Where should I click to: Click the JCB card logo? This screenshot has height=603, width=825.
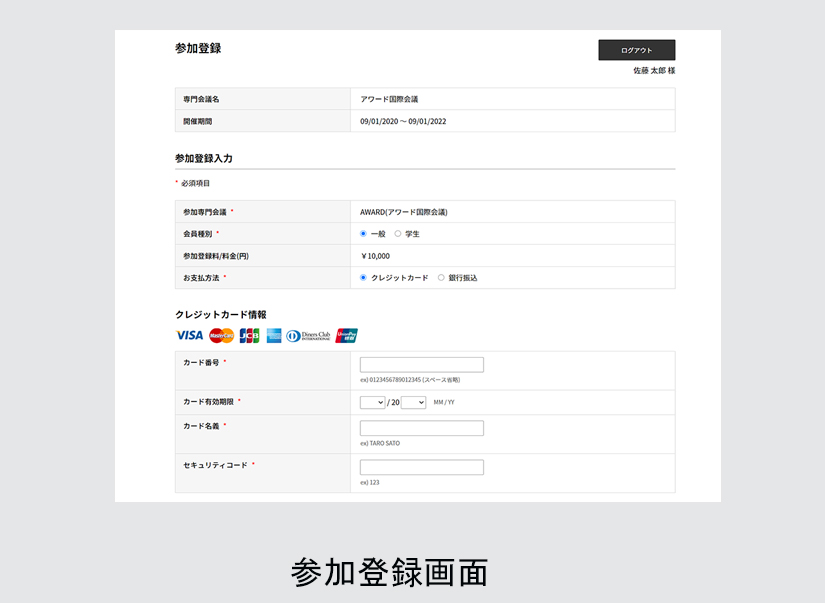pos(249,335)
